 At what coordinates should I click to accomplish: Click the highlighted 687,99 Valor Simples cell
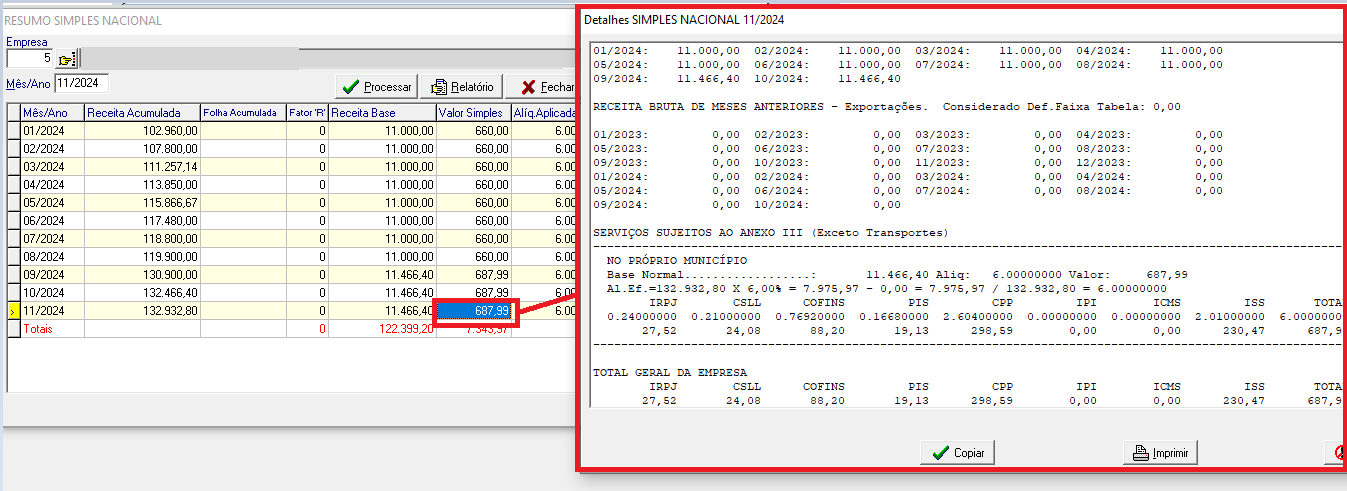tap(474, 311)
